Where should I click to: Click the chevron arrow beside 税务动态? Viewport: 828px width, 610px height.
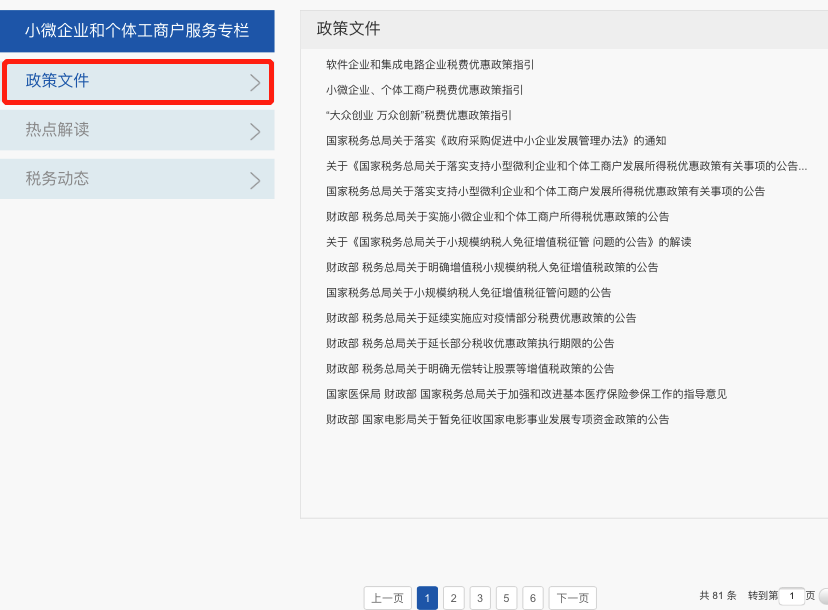coord(255,181)
